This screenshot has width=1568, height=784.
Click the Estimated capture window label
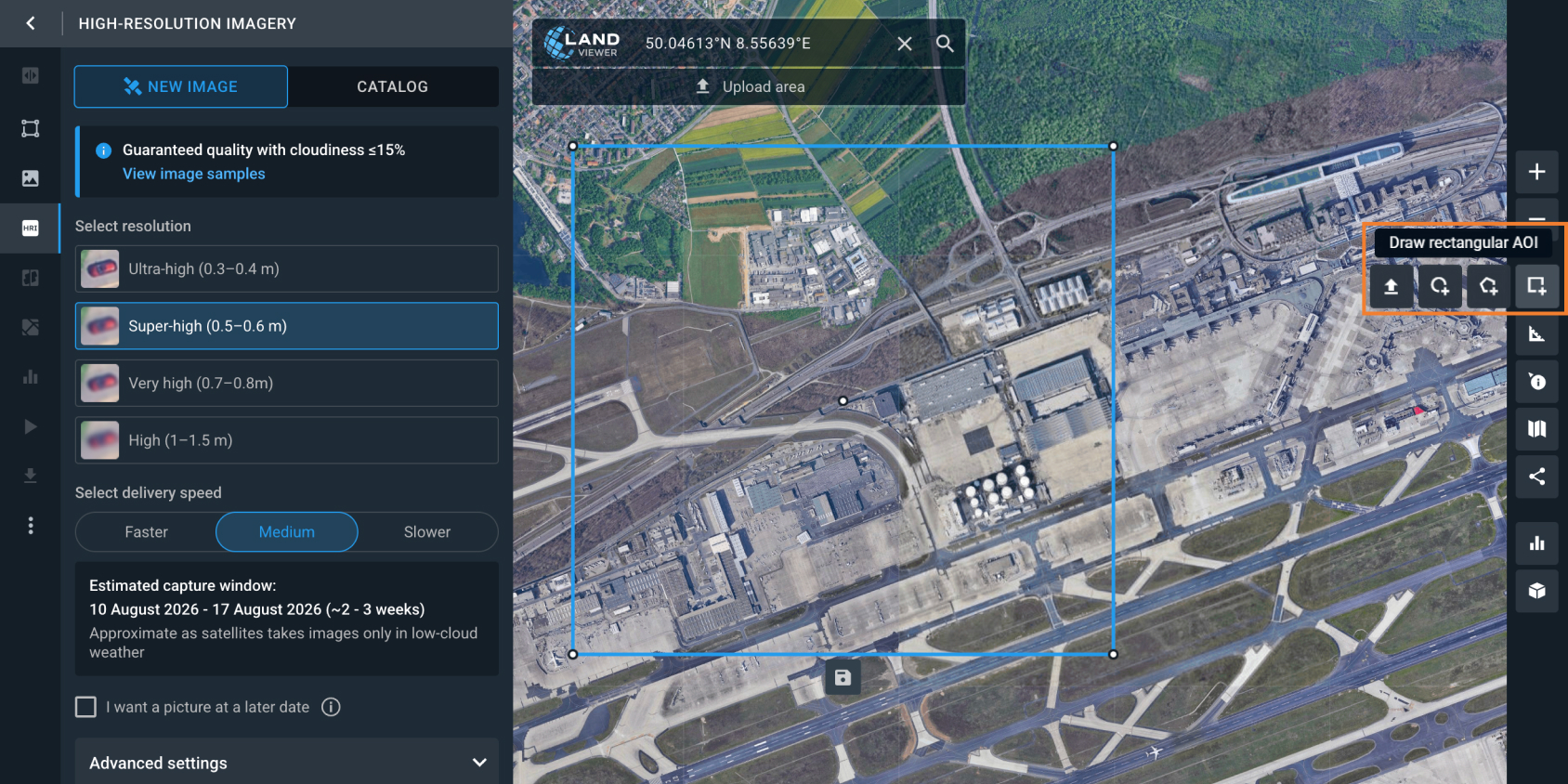[x=183, y=585]
